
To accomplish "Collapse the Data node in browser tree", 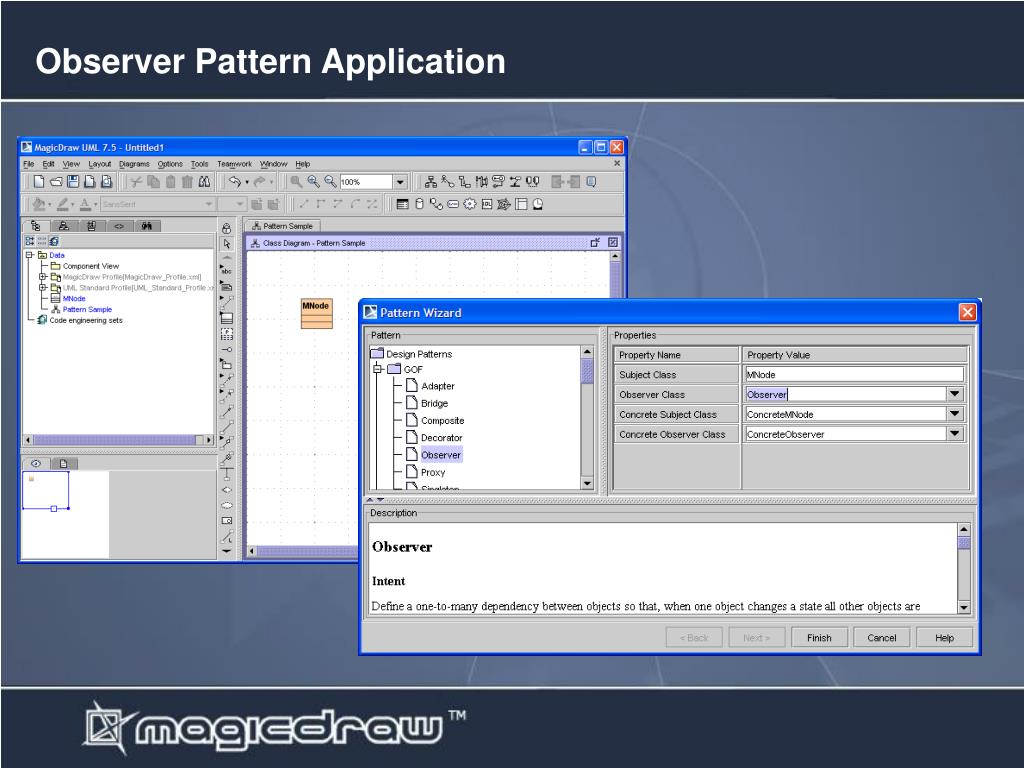I will coord(29,255).
